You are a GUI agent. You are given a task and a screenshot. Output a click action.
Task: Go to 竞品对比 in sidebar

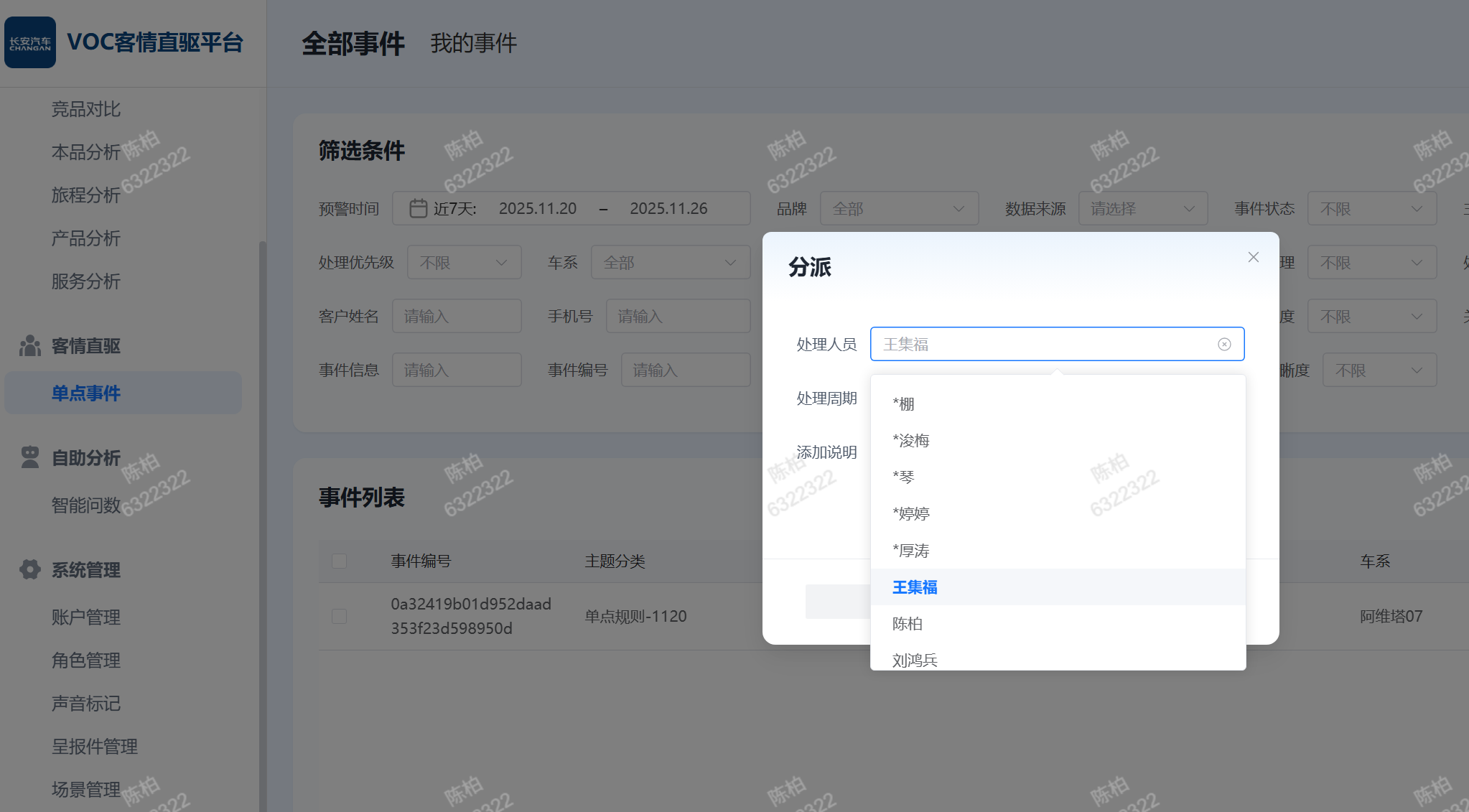point(85,109)
